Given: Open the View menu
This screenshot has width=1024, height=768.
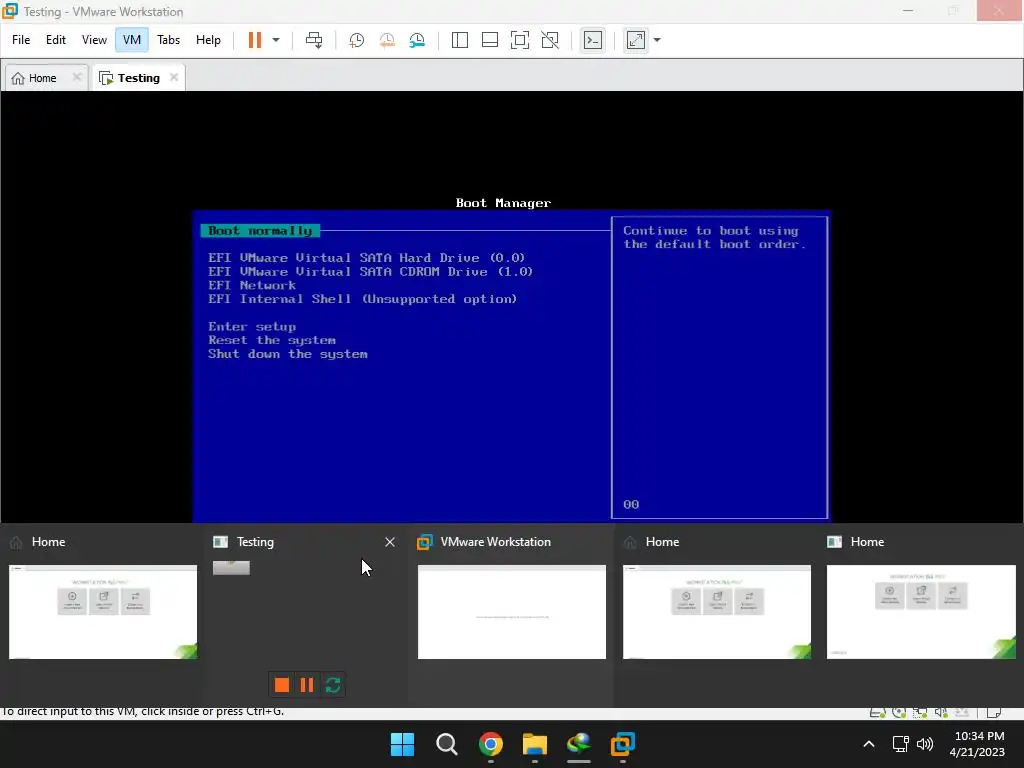Looking at the screenshot, I should (94, 40).
